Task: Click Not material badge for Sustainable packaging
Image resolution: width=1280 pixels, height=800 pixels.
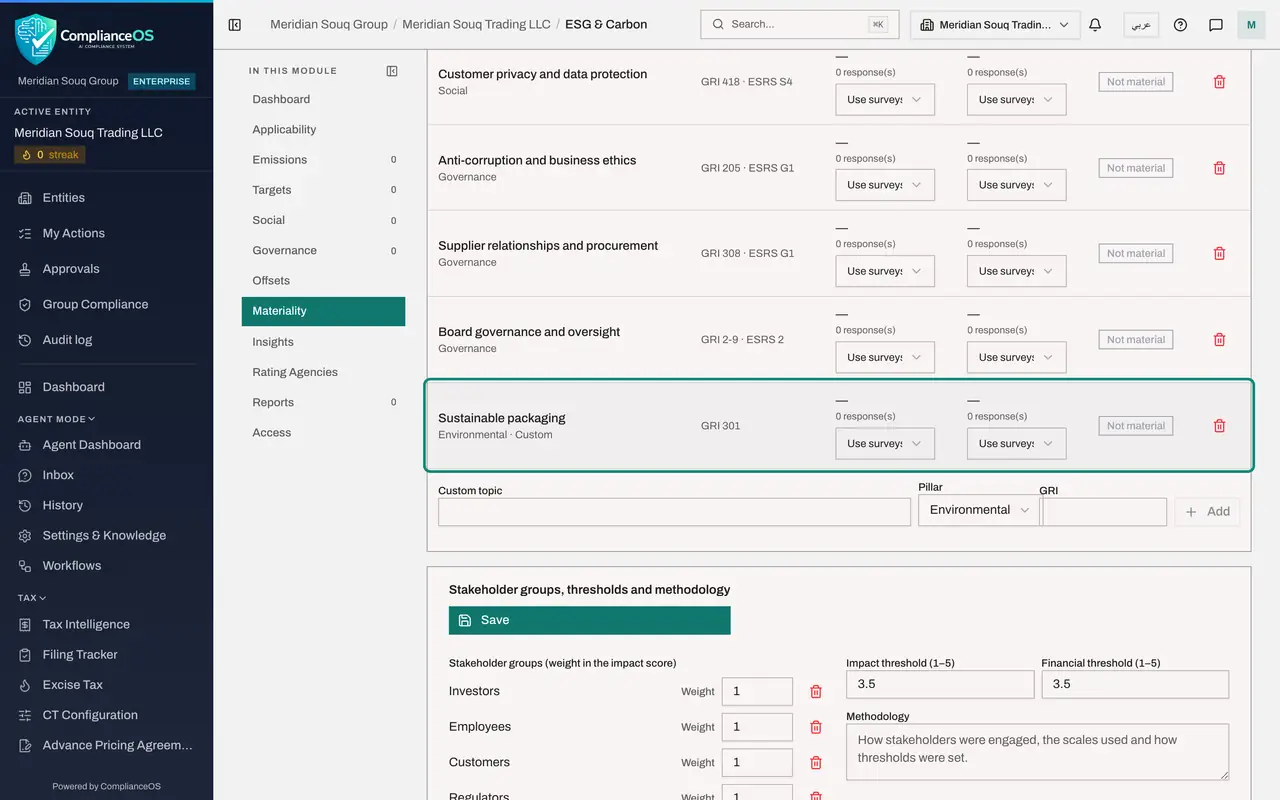Action: coord(1136,426)
